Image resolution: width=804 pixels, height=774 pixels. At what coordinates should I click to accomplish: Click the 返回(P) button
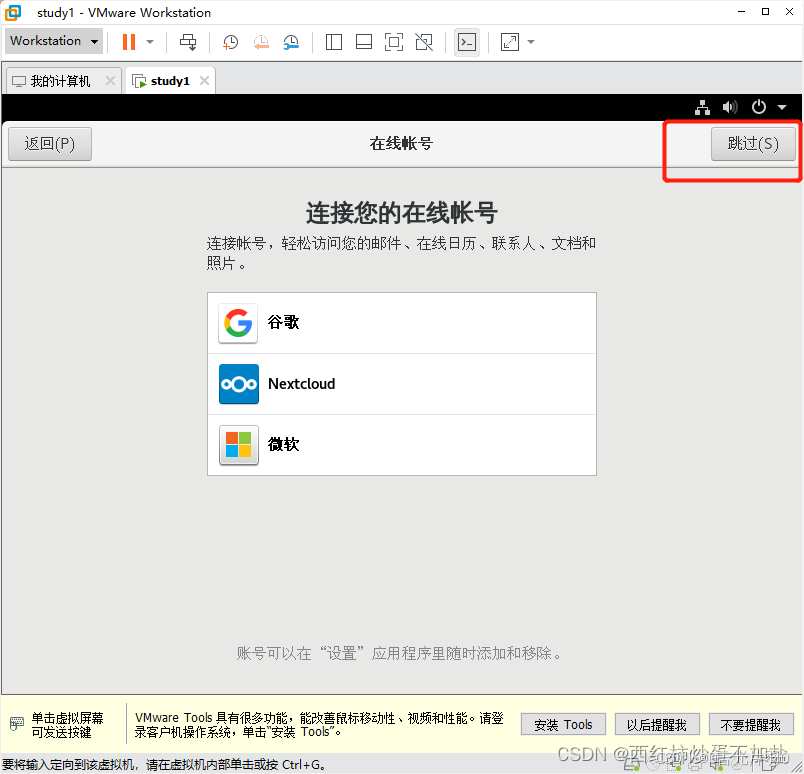pyautogui.click(x=50, y=144)
